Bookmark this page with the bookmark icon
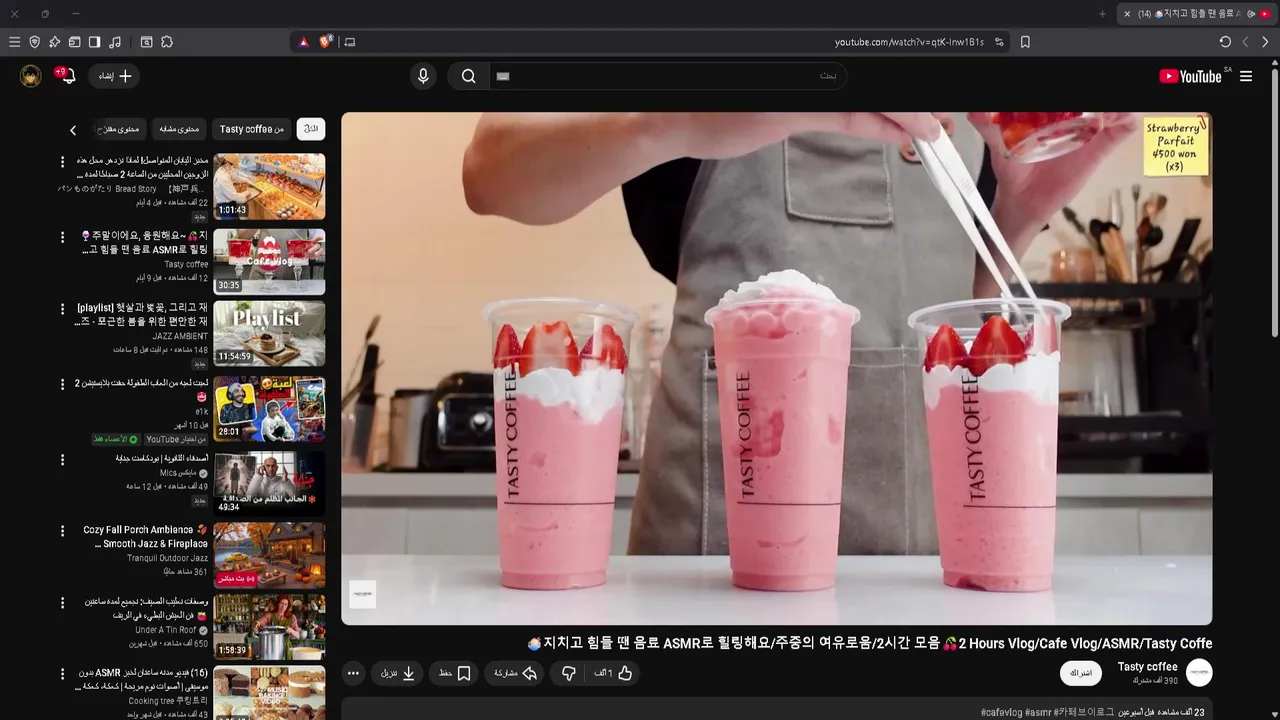The image size is (1280, 720). 1025,42
